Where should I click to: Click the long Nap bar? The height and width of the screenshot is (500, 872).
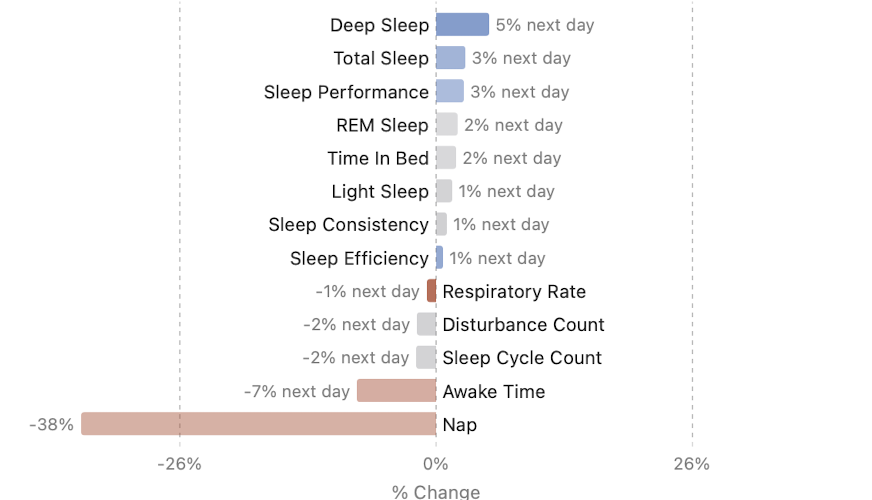pyautogui.click(x=258, y=424)
